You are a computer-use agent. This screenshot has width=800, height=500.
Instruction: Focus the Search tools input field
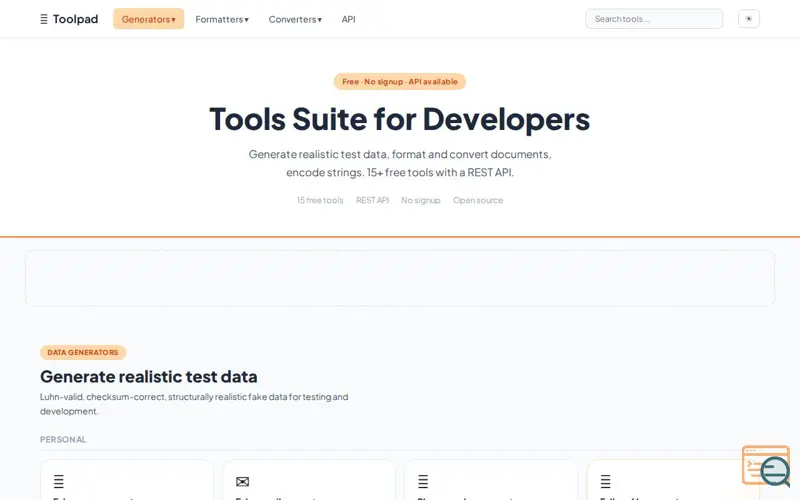click(x=654, y=19)
